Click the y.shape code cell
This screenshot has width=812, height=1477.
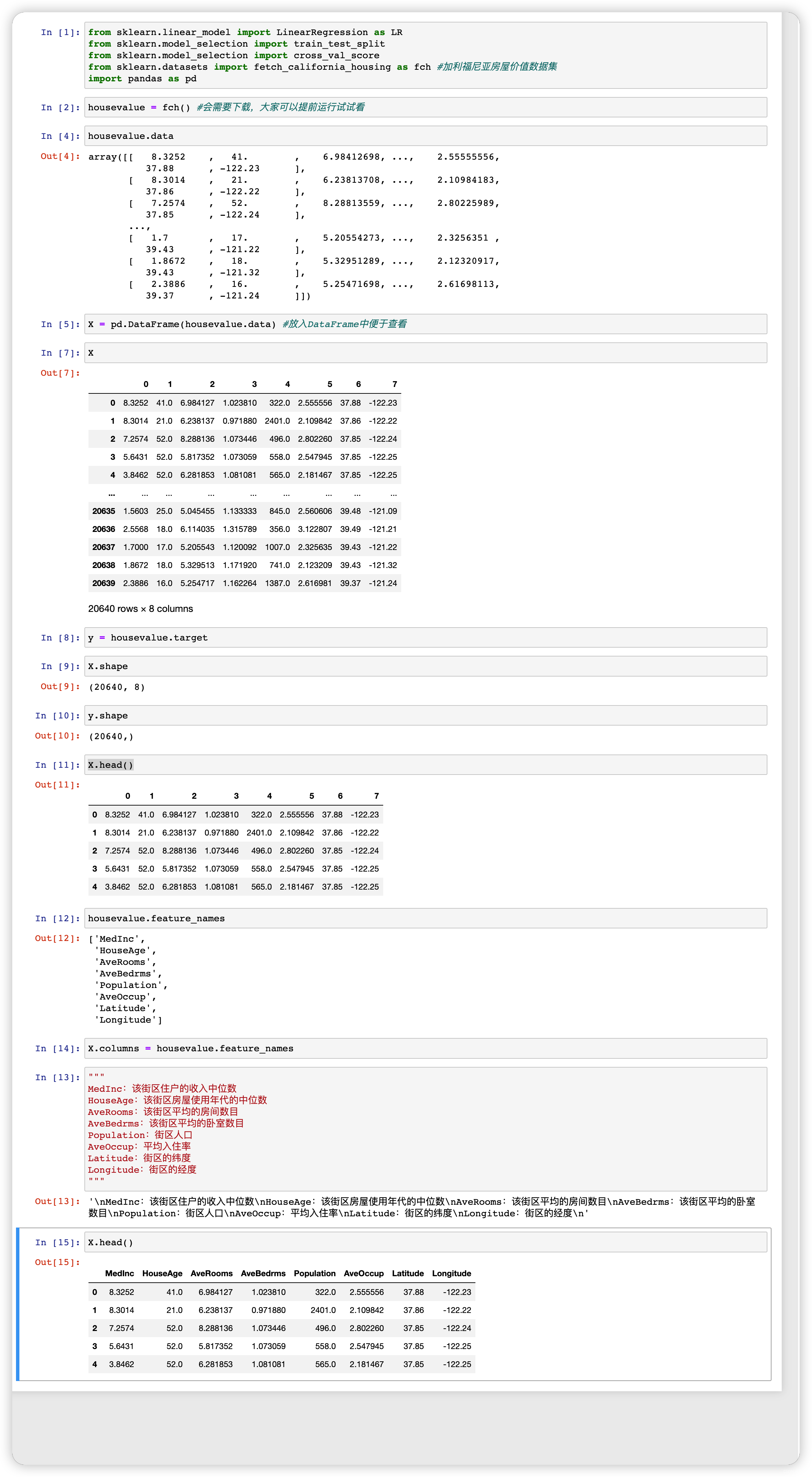pos(425,716)
